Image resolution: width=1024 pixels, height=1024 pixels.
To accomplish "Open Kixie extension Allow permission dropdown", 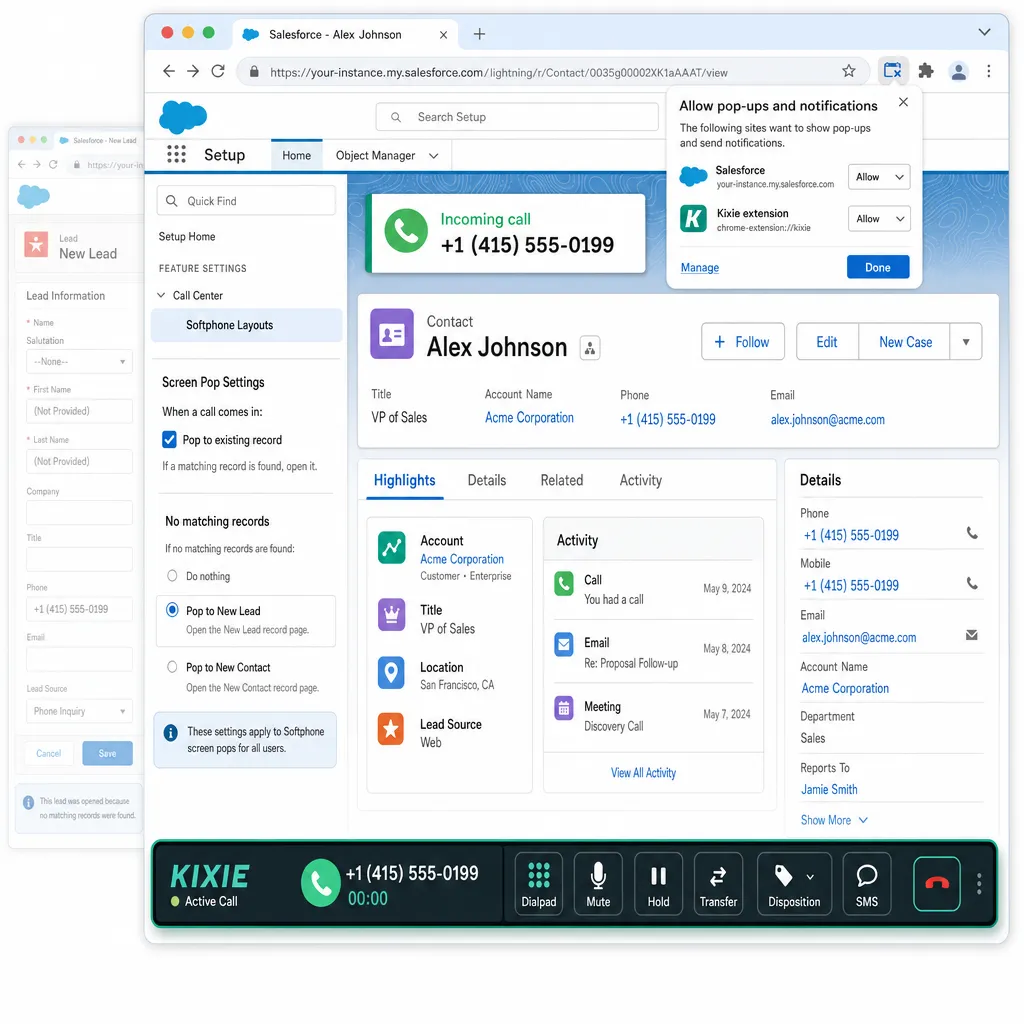I will click(879, 219).
